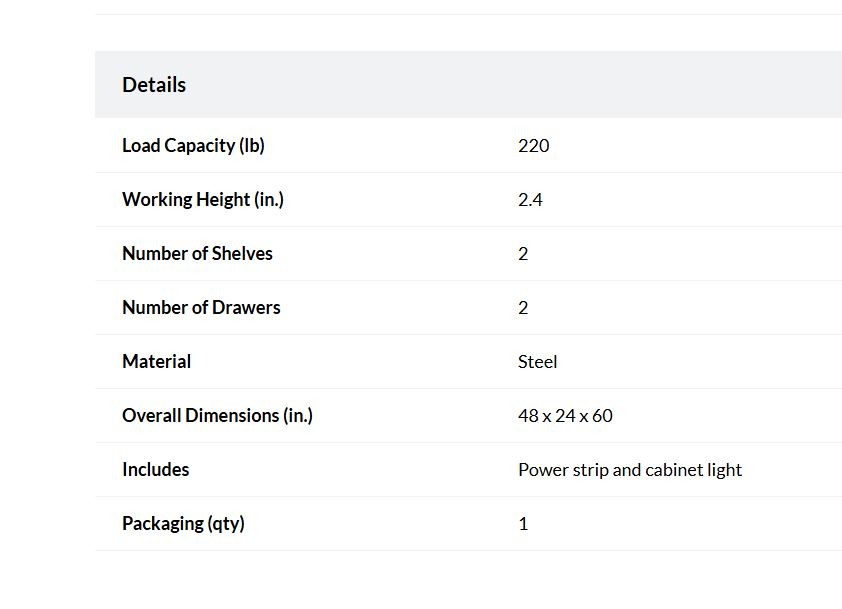Select the Packaging (qty) label
The image size is (842, 609).
pyautogui.click(x=183, y=524)
